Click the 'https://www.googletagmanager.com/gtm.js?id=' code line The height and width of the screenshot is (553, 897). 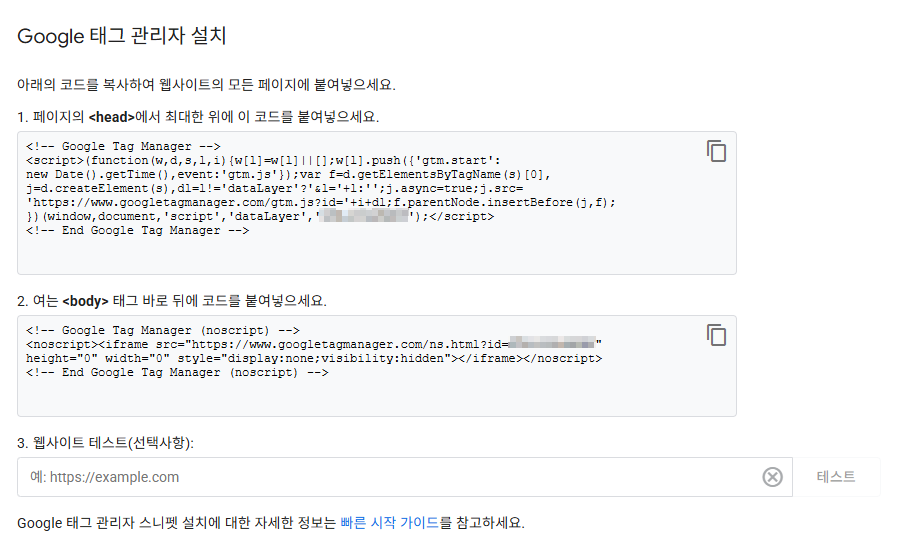pyautogui.click(x=321, y=202)
